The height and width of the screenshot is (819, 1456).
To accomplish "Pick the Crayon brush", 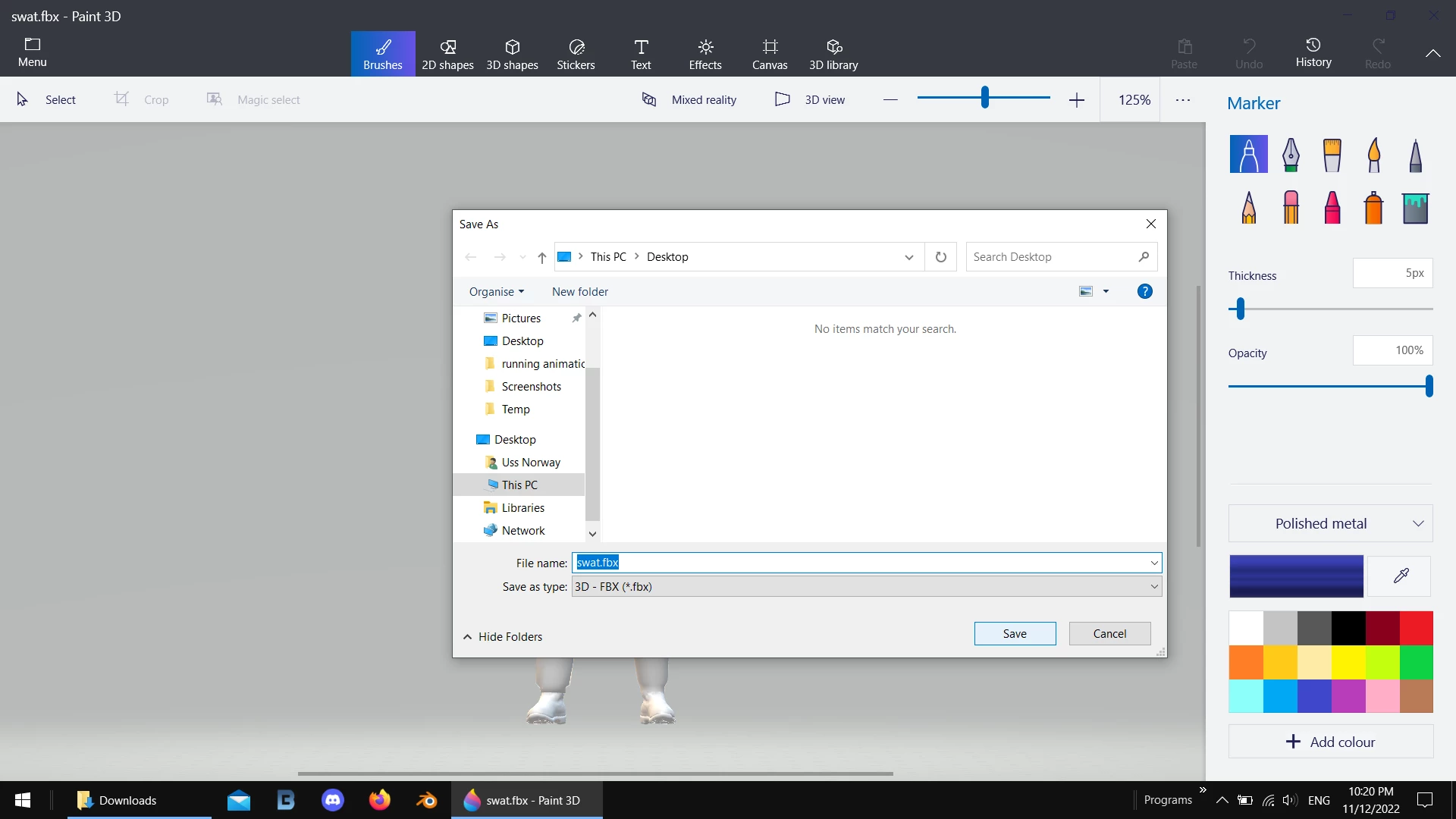I will click(x=1332, y=207).
